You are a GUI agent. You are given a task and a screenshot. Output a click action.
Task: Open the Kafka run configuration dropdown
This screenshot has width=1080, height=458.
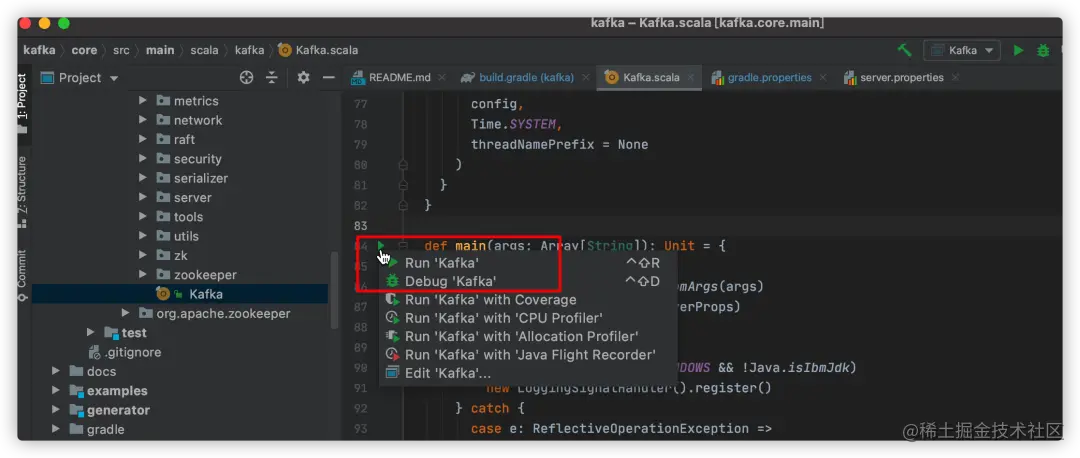pyautogui.click(x=962, y=50)
